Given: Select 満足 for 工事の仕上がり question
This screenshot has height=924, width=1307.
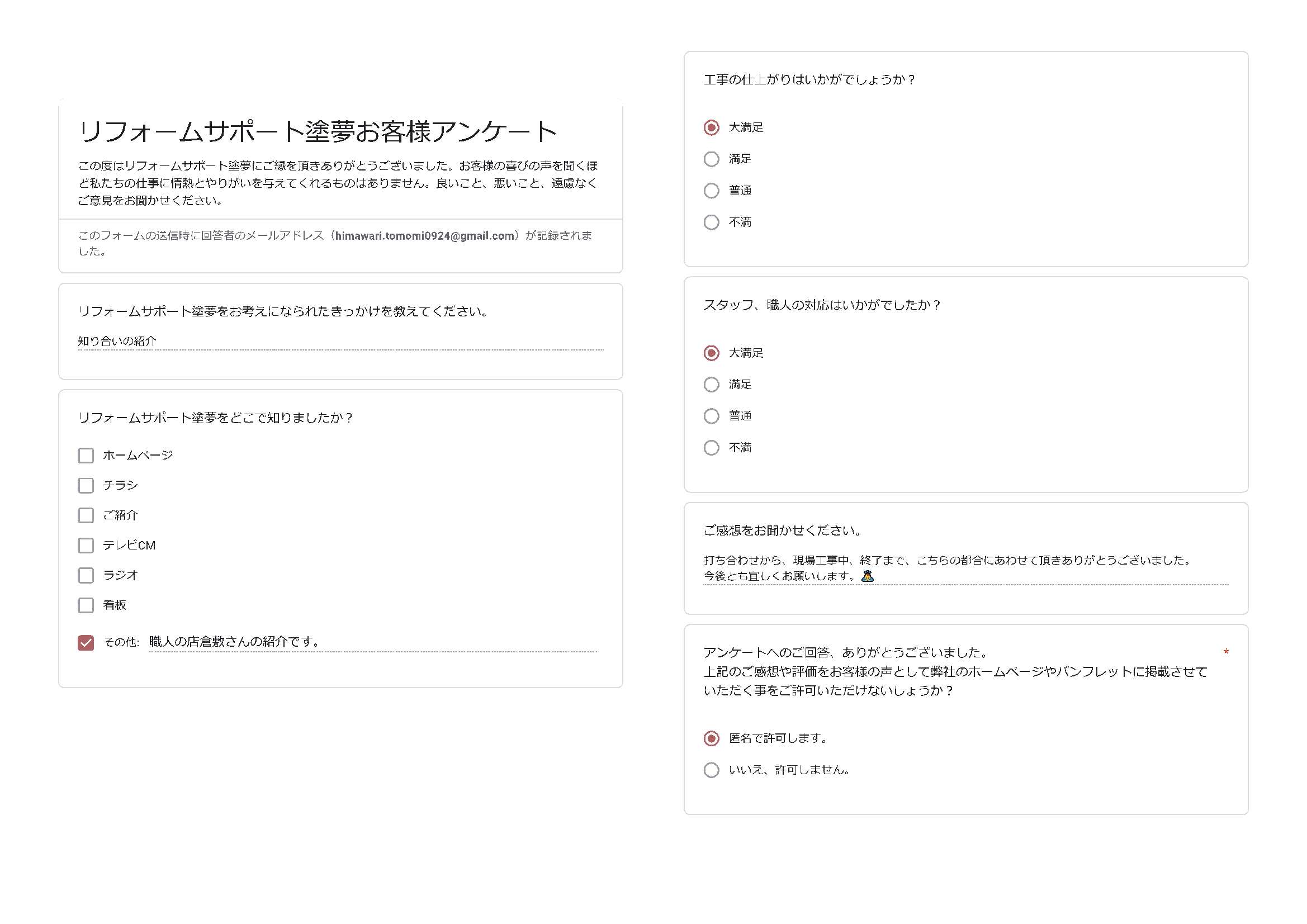Looking at the screenshot, I should [x=711, y=159].
